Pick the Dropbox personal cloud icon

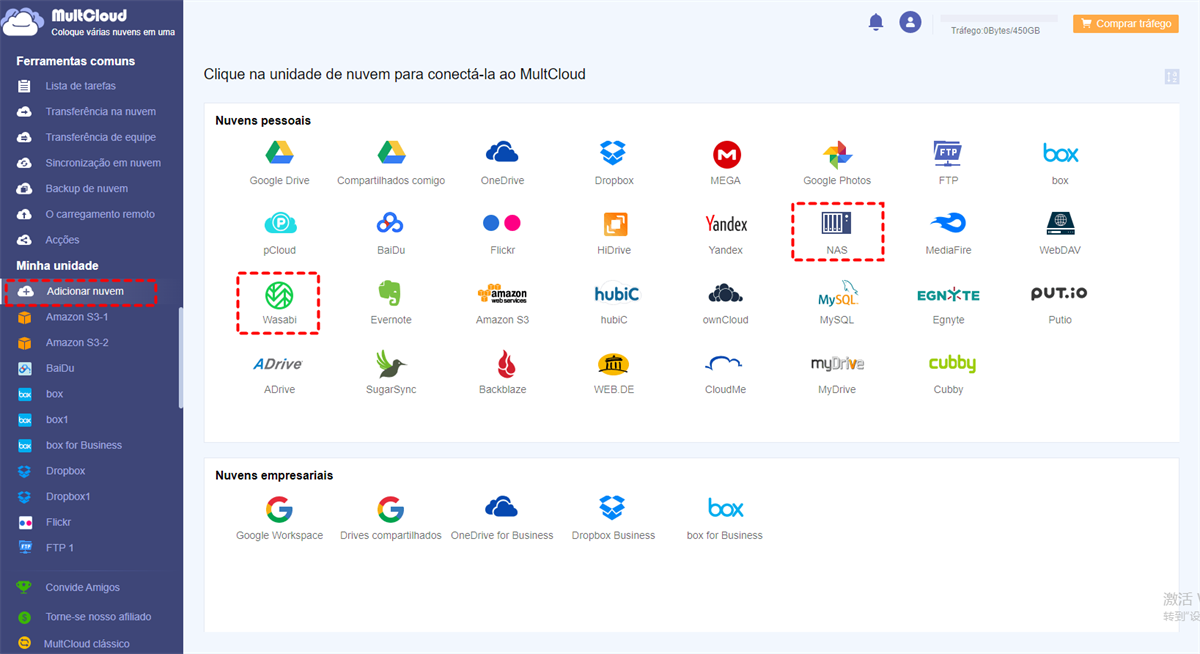[613, 153]
